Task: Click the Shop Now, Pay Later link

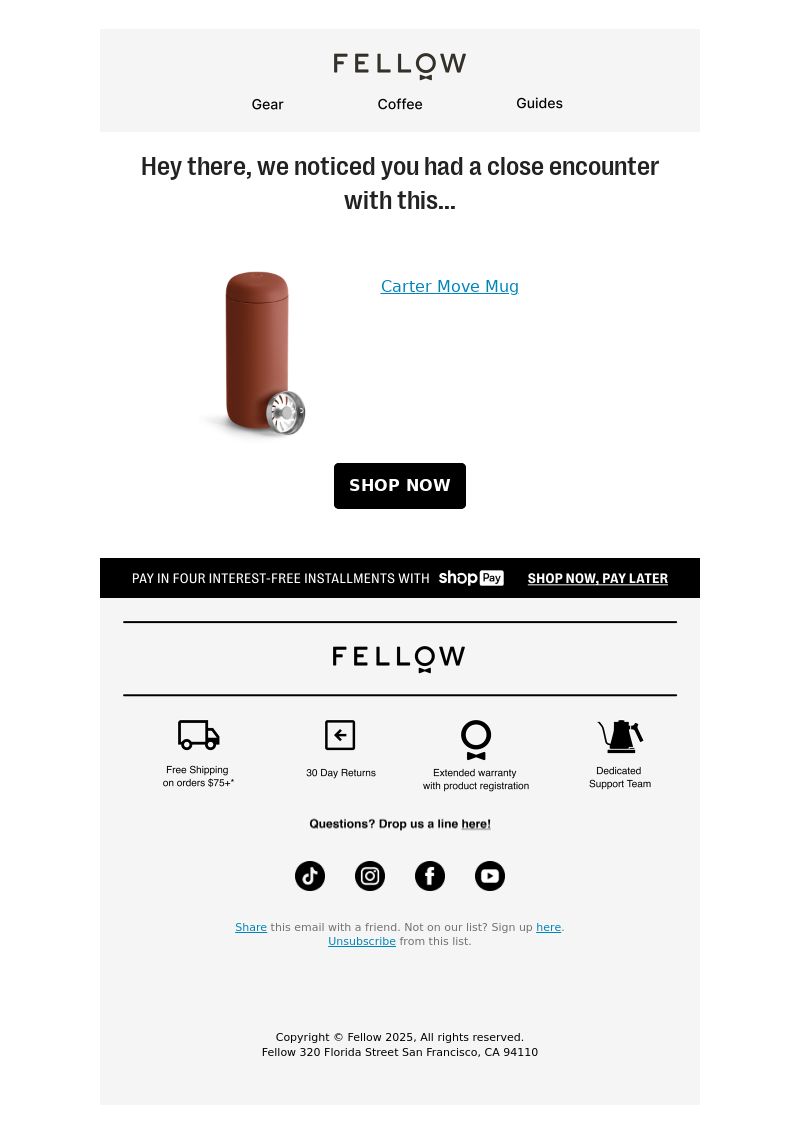Action: pos(598,578)
